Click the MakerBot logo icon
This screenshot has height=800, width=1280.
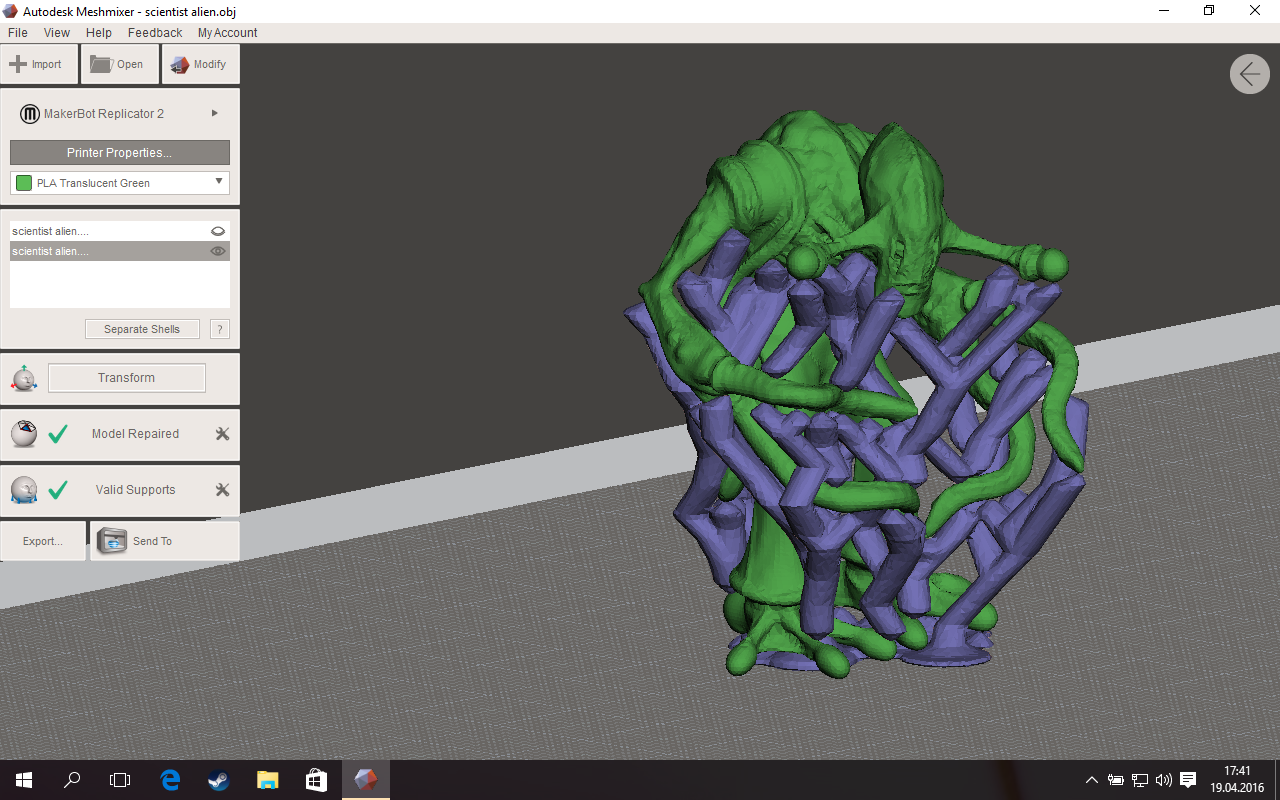pos(29,114)
